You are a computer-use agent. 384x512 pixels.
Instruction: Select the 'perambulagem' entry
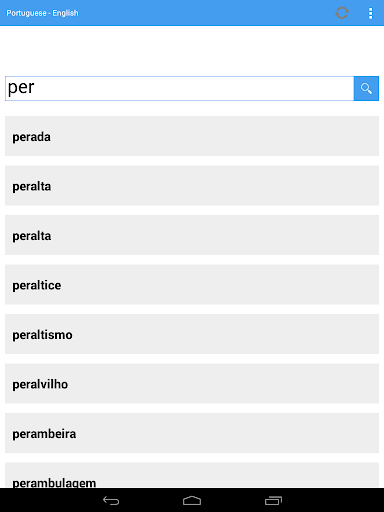(x=192, y=475)
